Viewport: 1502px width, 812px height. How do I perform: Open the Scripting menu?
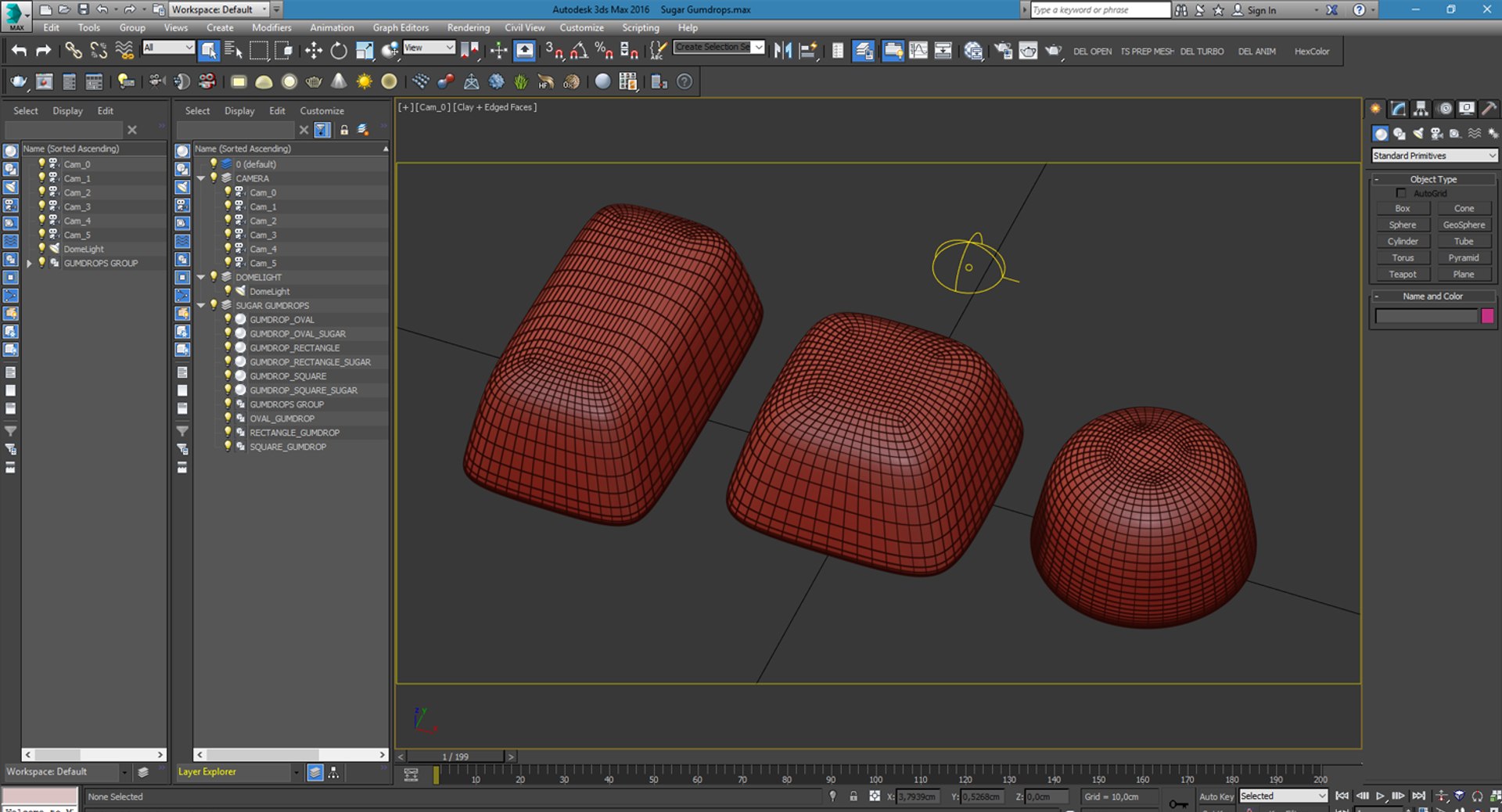(x=640, y=27)
